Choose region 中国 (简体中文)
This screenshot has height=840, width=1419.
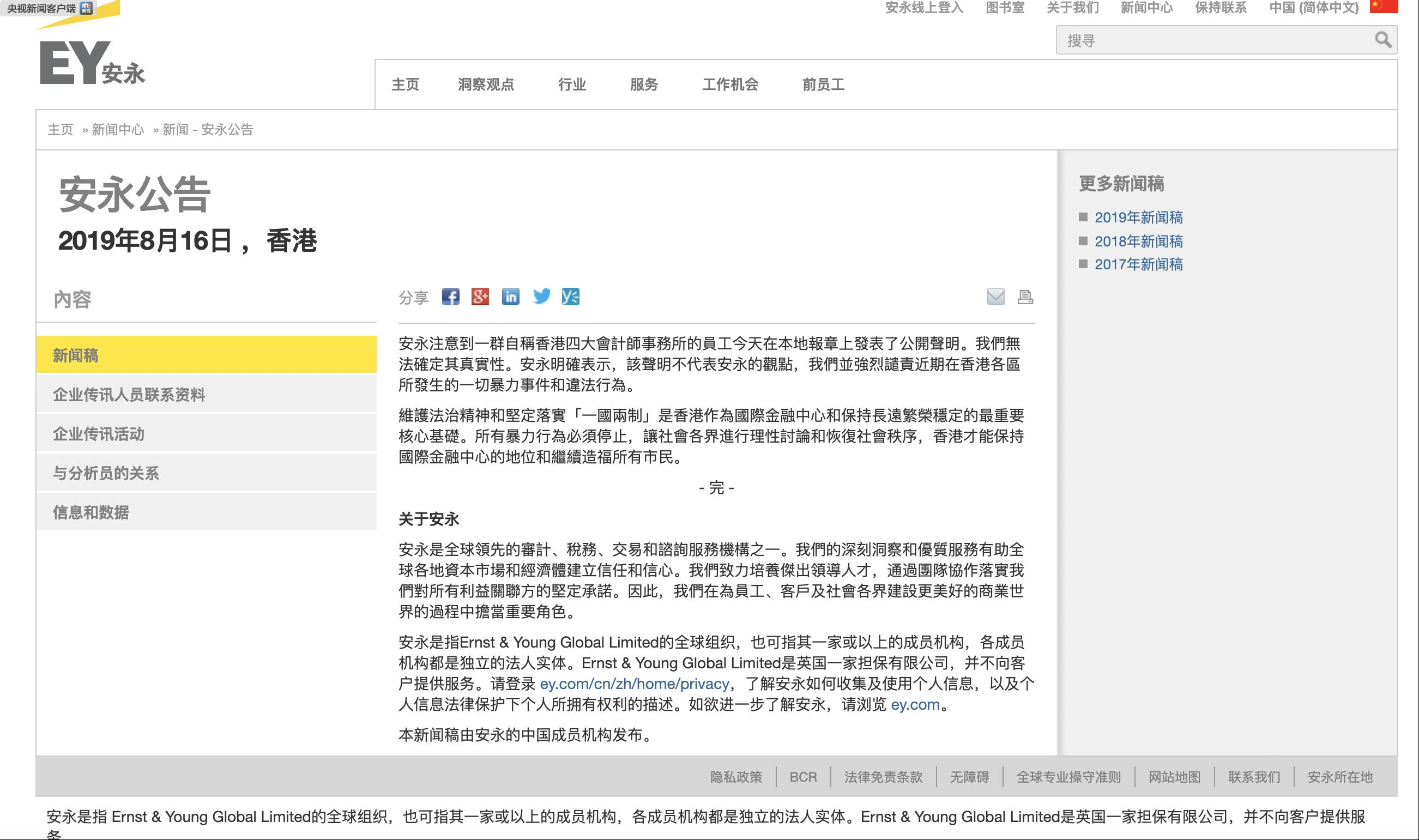1314,7
